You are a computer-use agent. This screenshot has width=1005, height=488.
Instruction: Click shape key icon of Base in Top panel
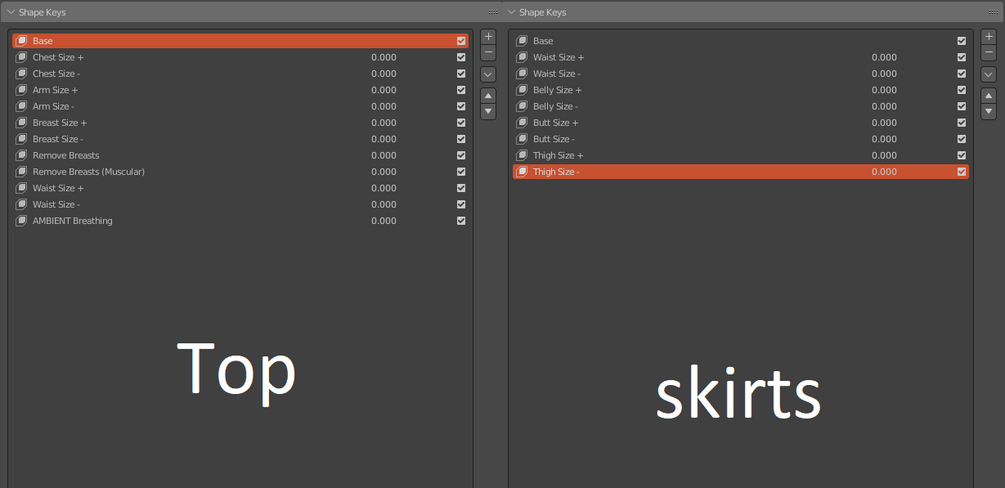21,41
